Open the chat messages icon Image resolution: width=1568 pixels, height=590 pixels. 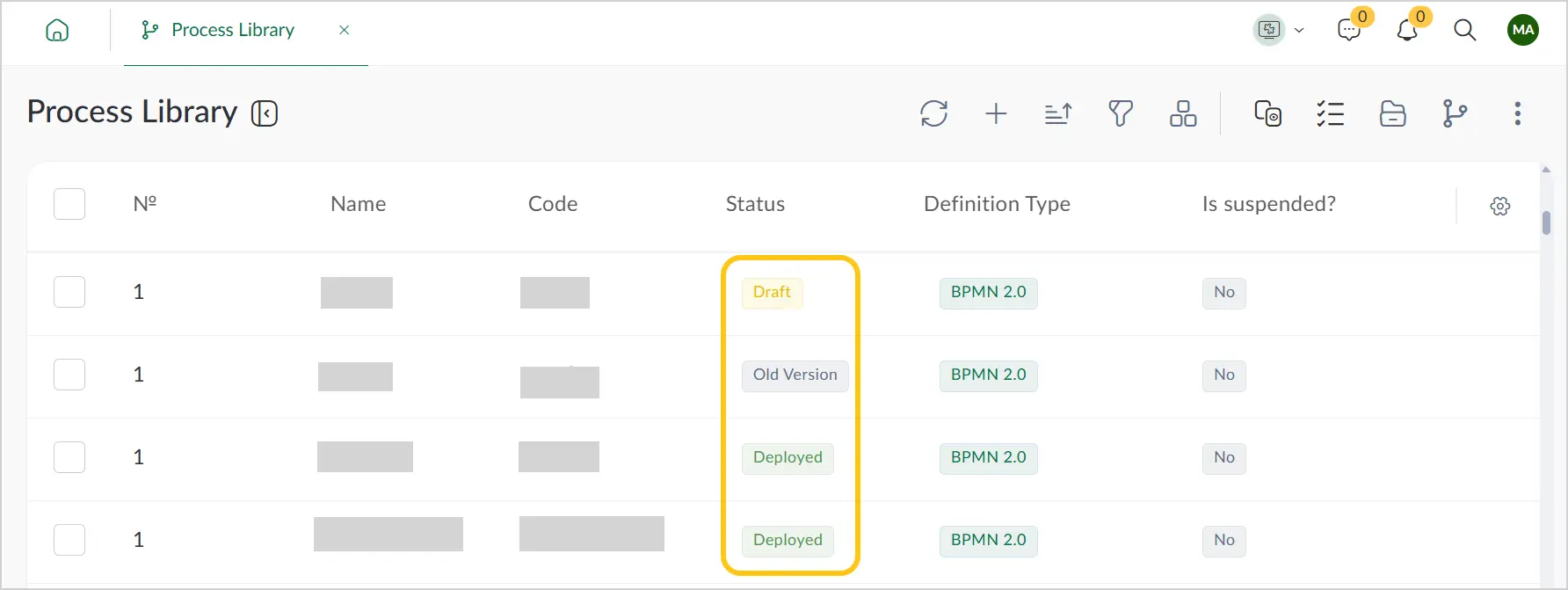[x=1349, y=31]
